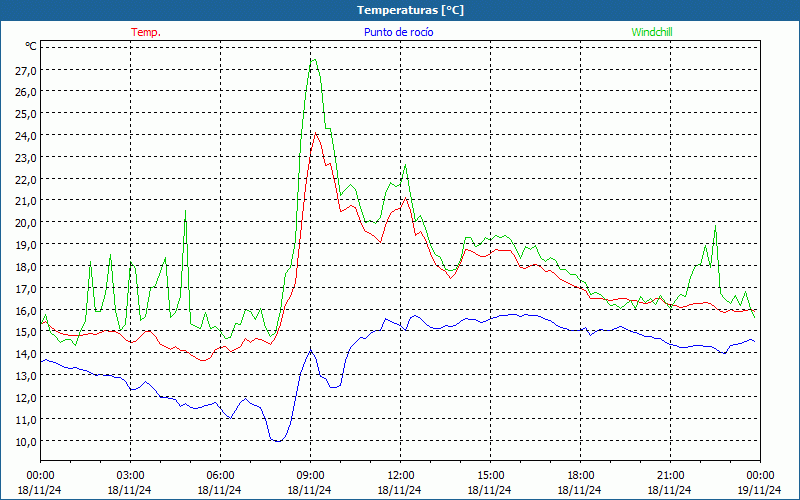
Task: Click the 18,0 y-axis value
Action: pyautogui.click(x=26, y=267)
